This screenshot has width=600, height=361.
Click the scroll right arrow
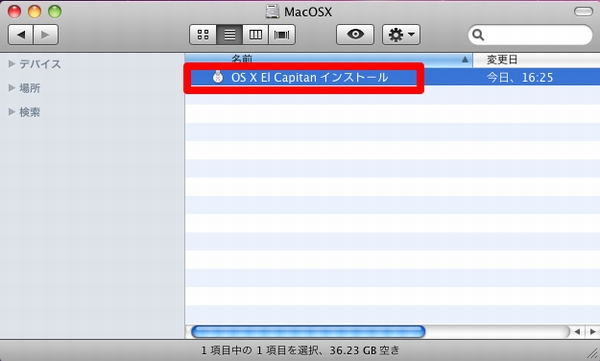point(592,332)
